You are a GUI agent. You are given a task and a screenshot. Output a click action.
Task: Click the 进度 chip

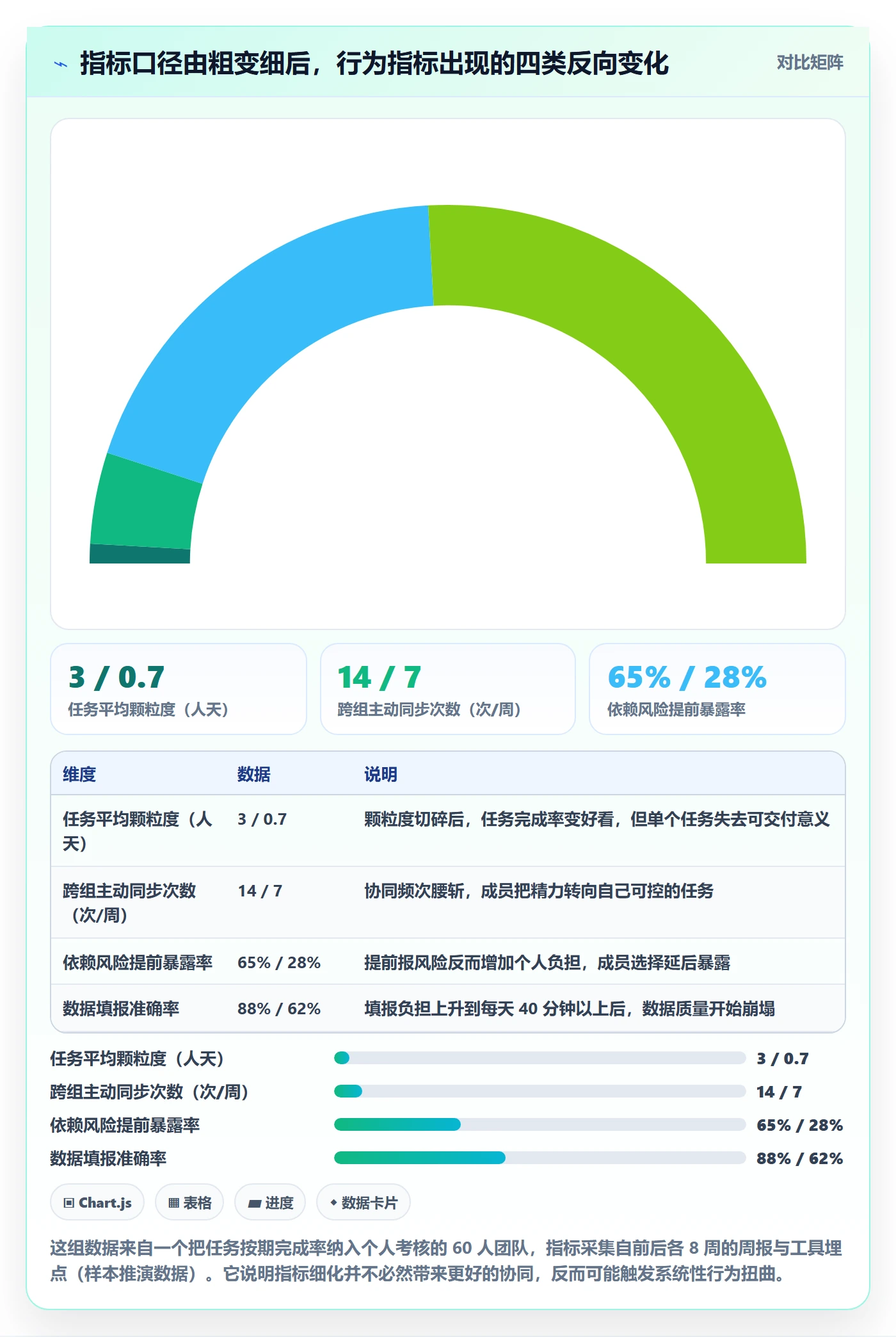[270, 1203]
